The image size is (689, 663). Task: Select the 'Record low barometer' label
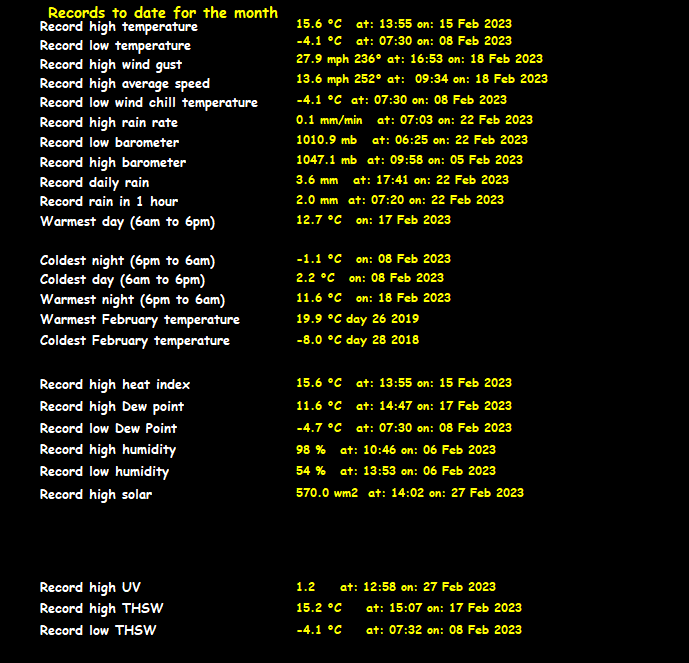[109, 143]
